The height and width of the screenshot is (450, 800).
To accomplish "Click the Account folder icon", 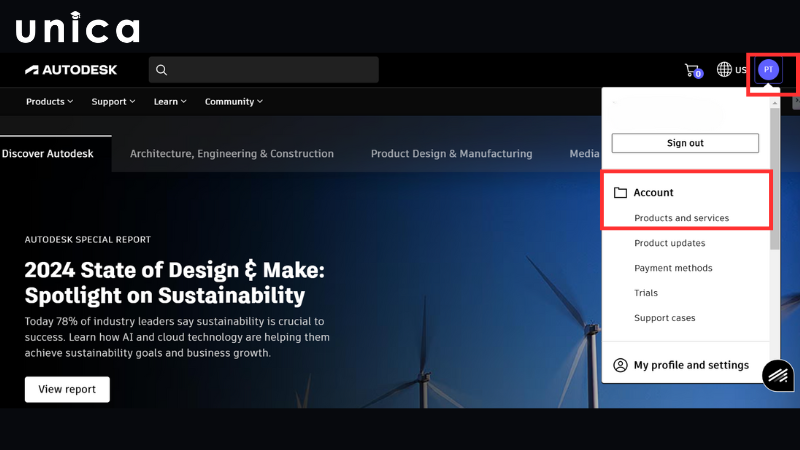I will pos(620,192).
